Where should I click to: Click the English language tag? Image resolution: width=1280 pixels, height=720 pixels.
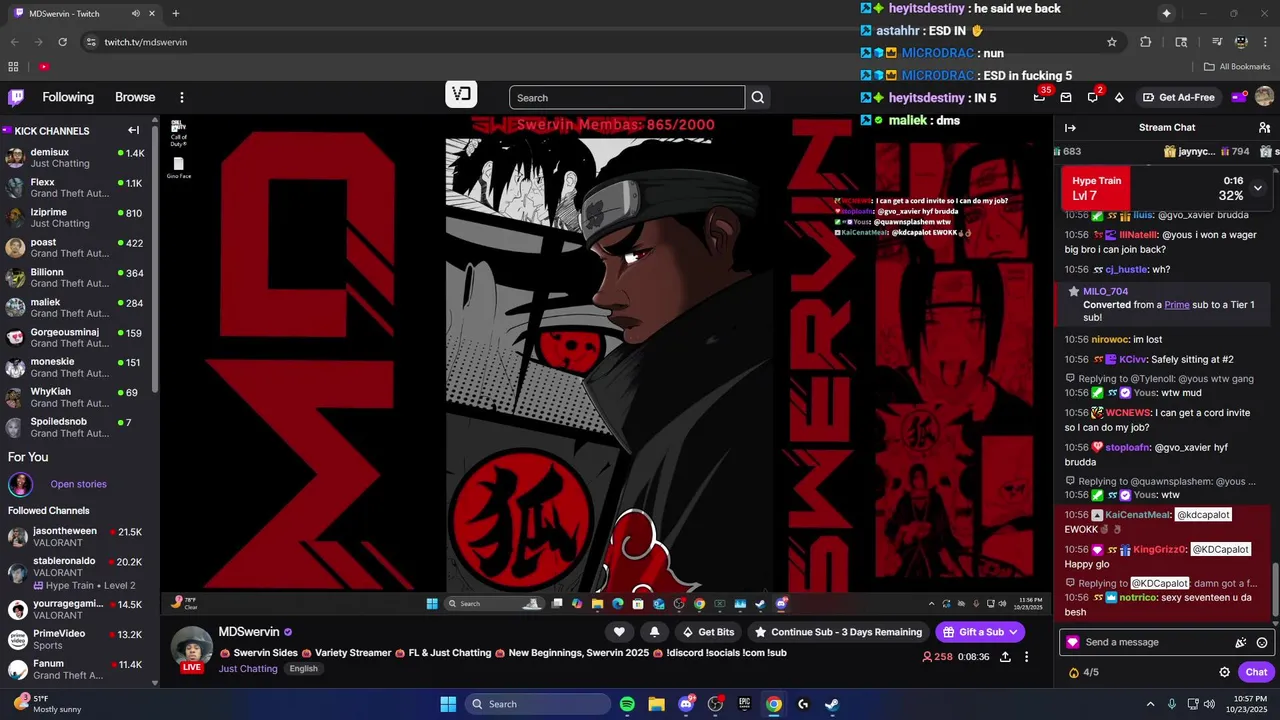click(303, 669)
